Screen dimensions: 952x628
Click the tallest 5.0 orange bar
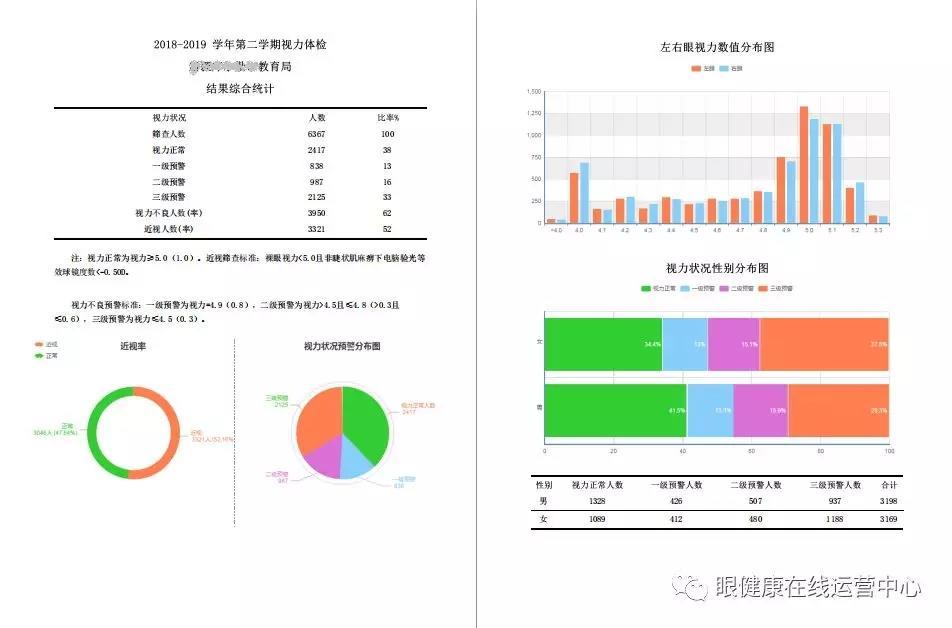(803, 165)
